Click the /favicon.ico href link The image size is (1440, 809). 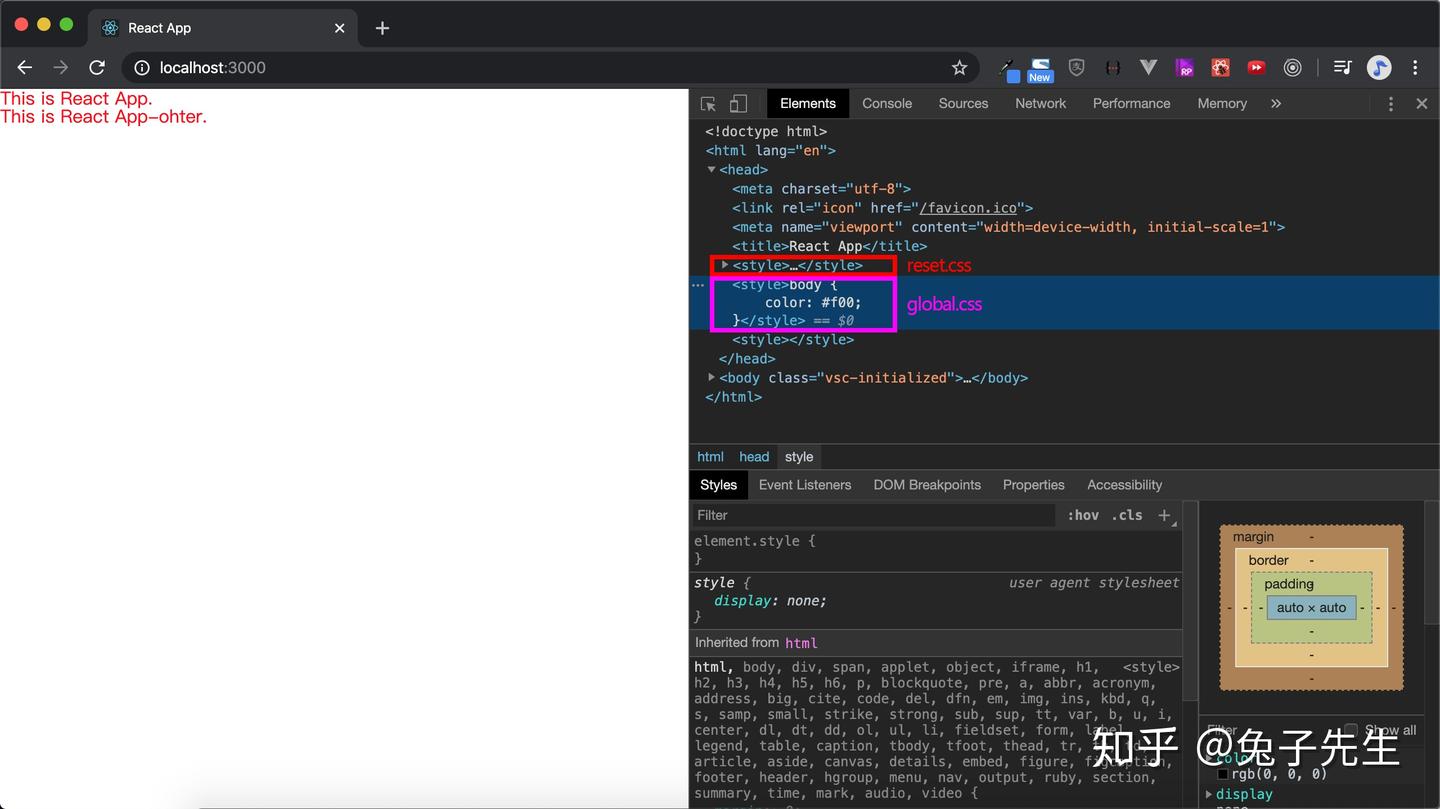point(969,208)
